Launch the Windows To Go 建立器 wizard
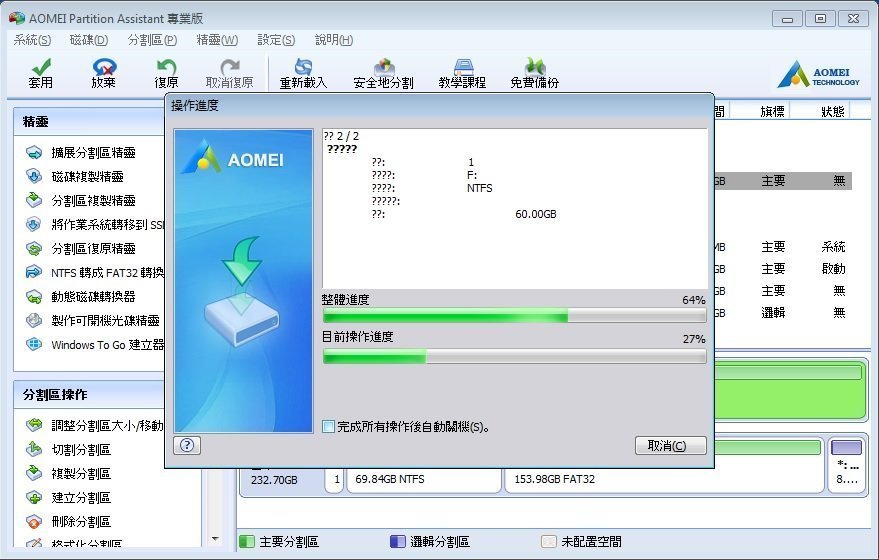The width and height of the screenshot is (879, 560). pos(94,345)
